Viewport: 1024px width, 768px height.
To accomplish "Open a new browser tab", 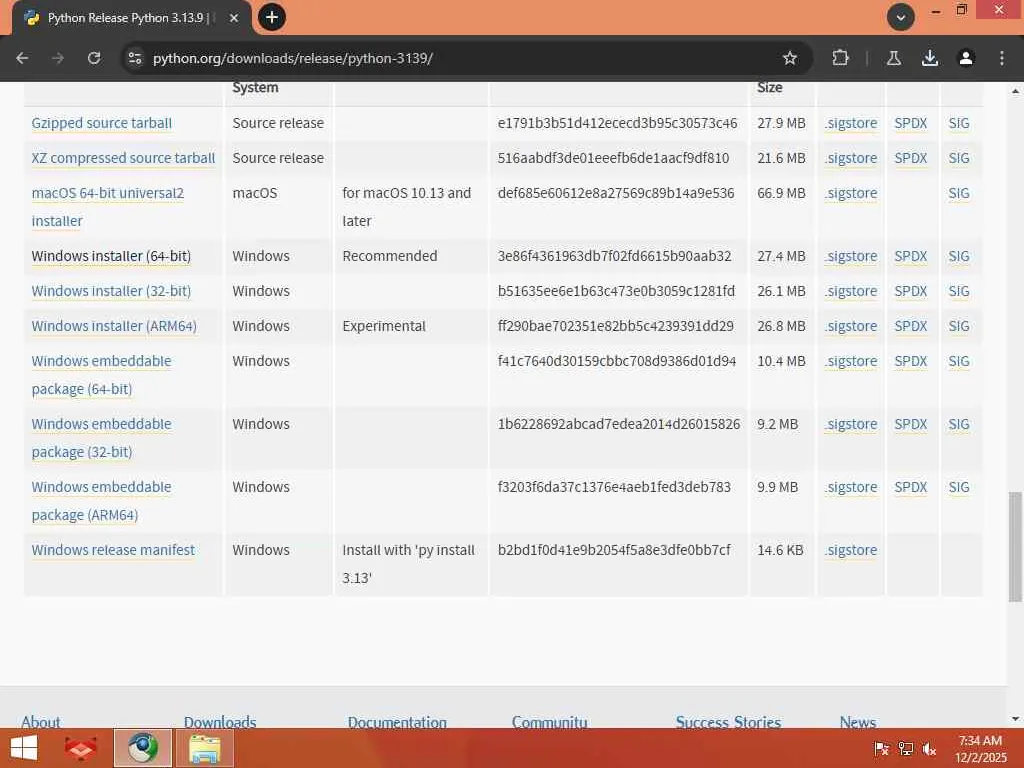I will pyautogui.click(x=272, y=17).
